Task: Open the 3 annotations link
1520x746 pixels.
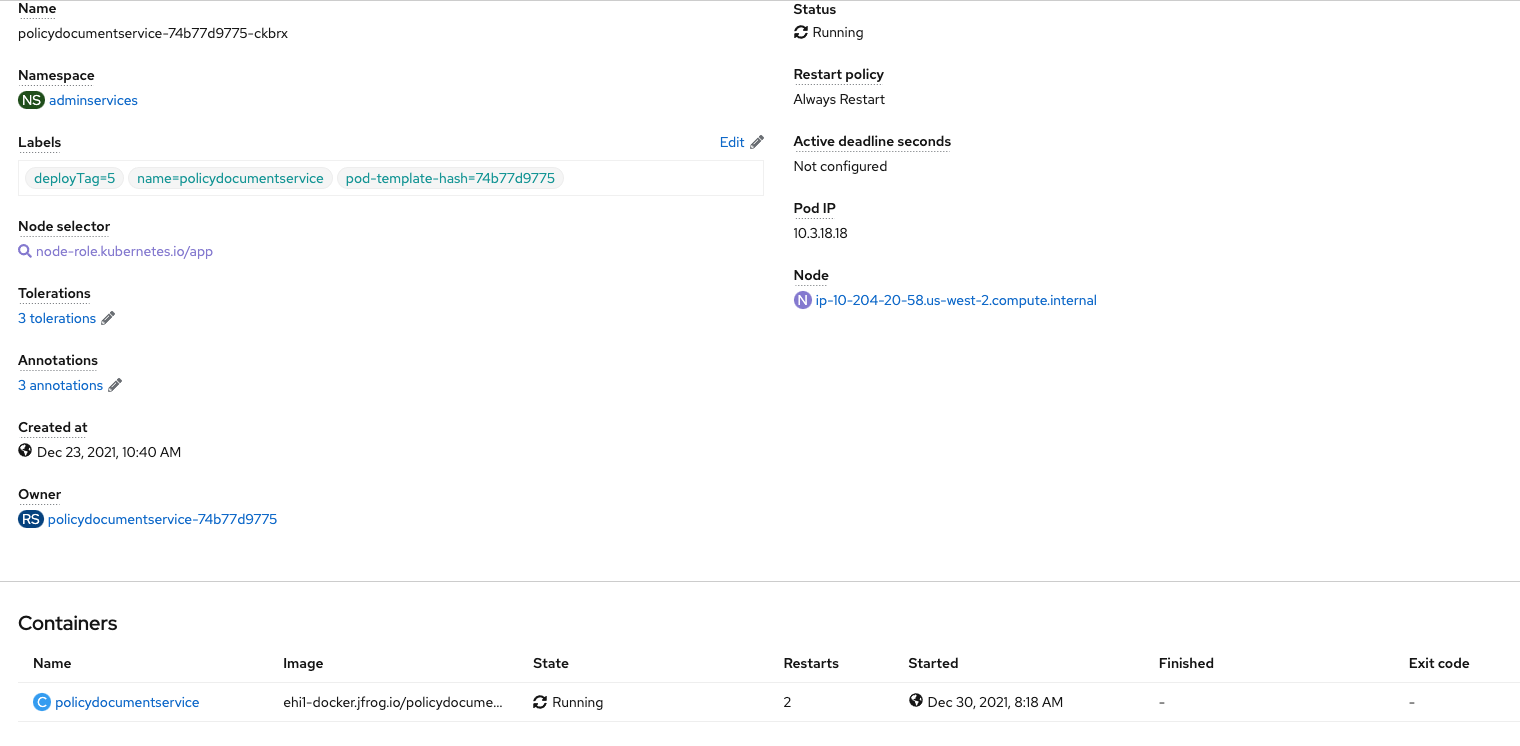Action: 60,385
